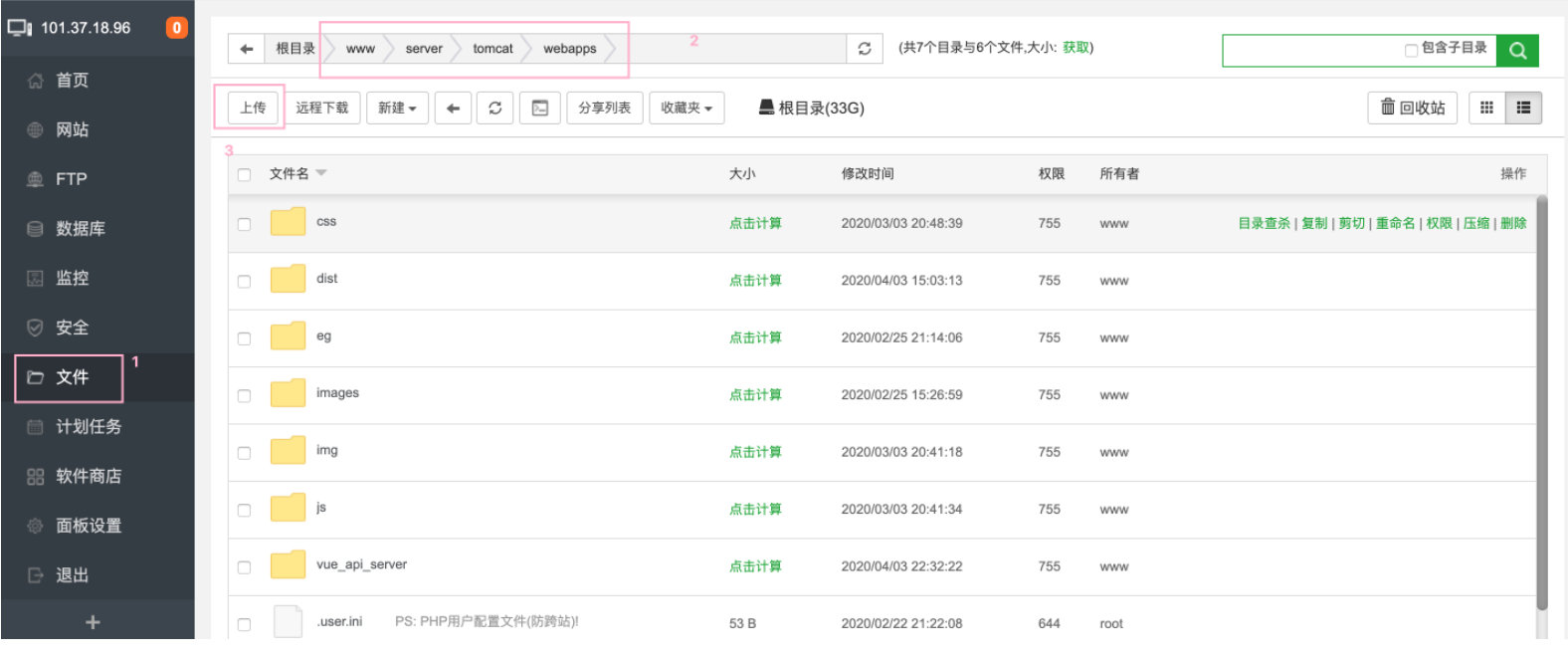Click the toolbar refresh button next to 新建
The height and width of the screenshot is (659, 1568).
pyautogui.click(x=494, y=108)
